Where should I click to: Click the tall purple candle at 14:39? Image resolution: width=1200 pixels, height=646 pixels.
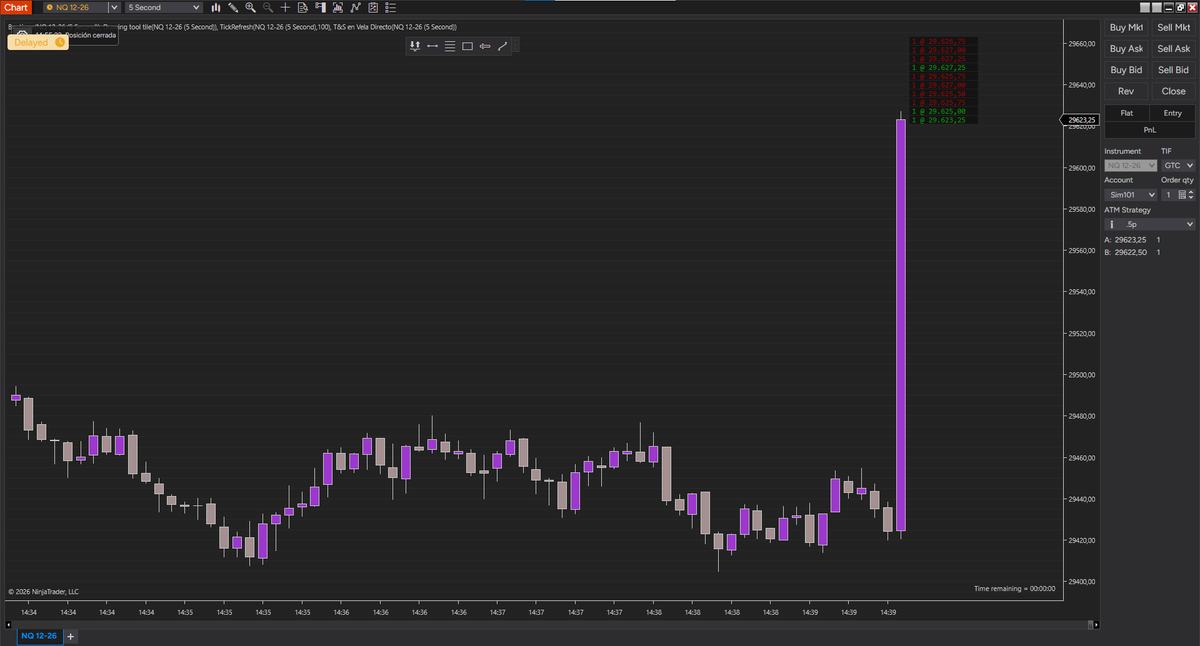coord(901,325)
